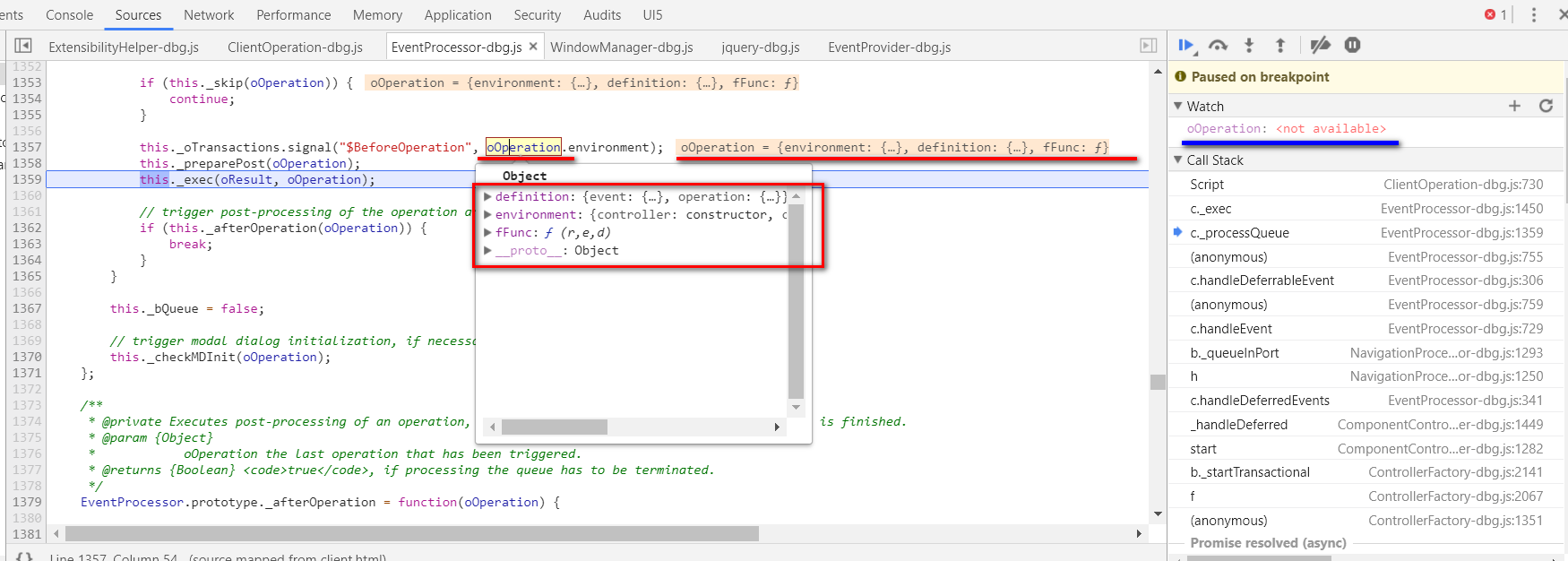Expand the definition property
Viewport: 1568px width, 561px height.
click(488, 196)
